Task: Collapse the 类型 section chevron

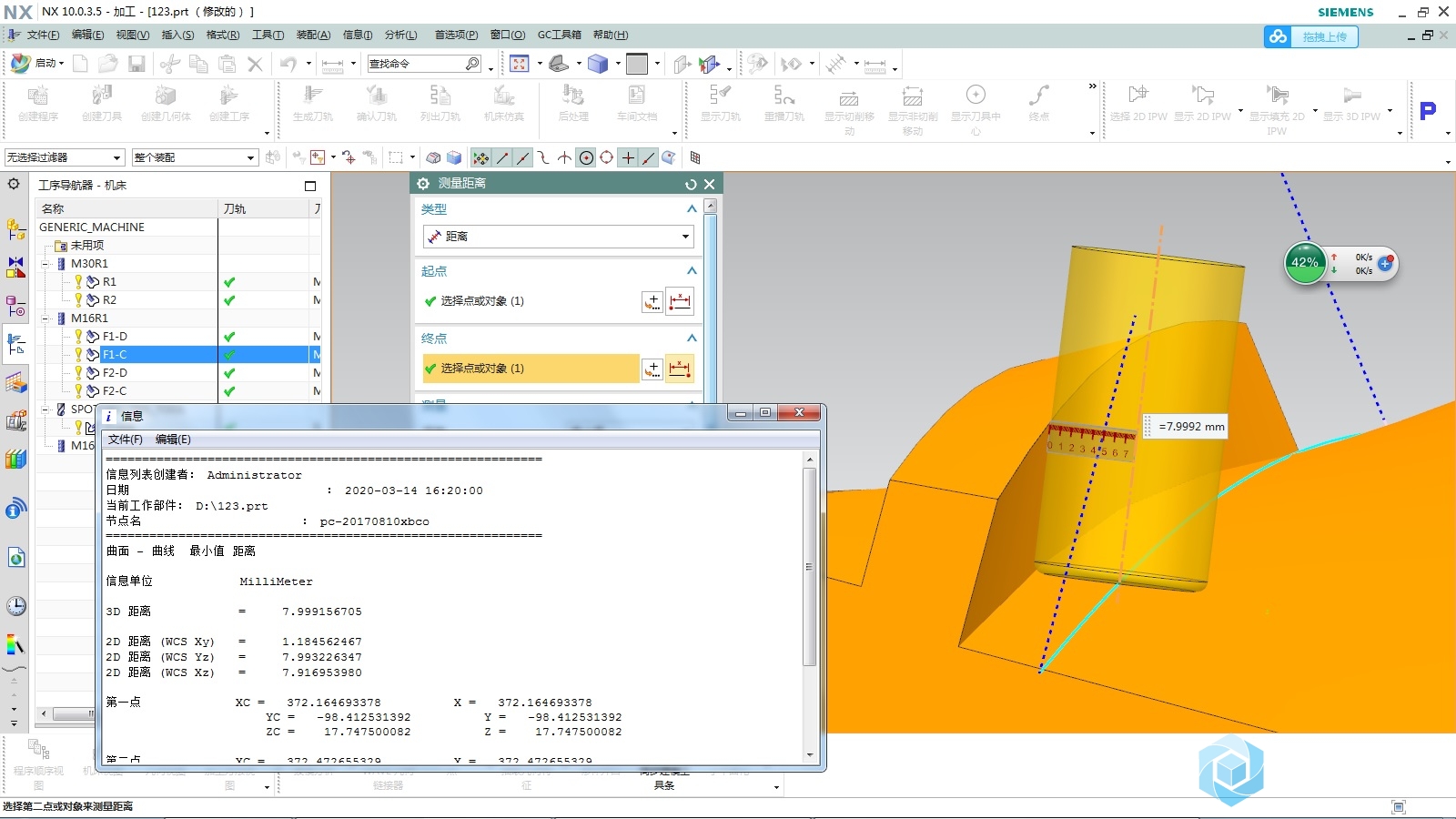Action: point(692,209)
